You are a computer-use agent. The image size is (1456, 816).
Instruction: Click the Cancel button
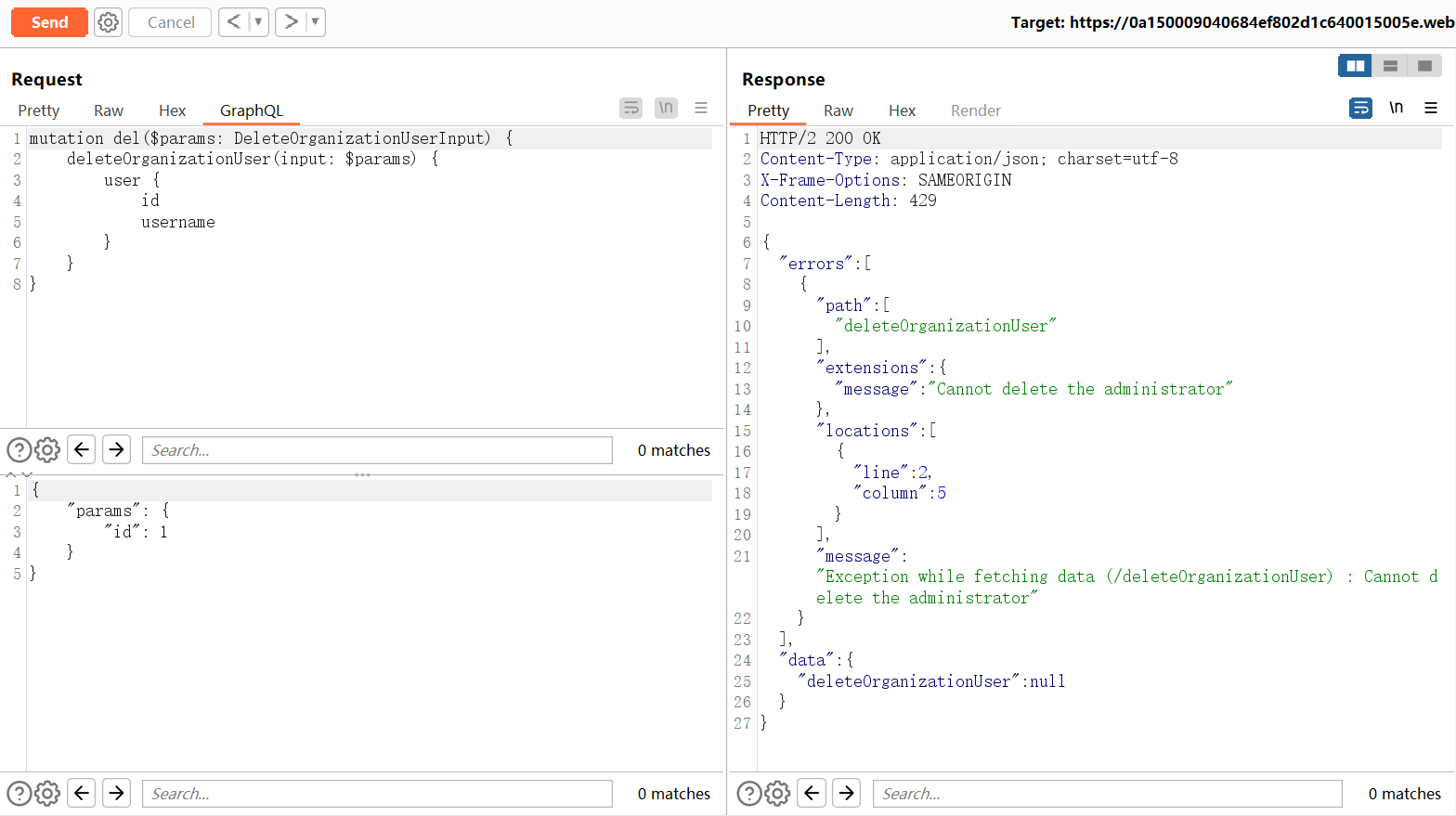(x=171, y=22)
